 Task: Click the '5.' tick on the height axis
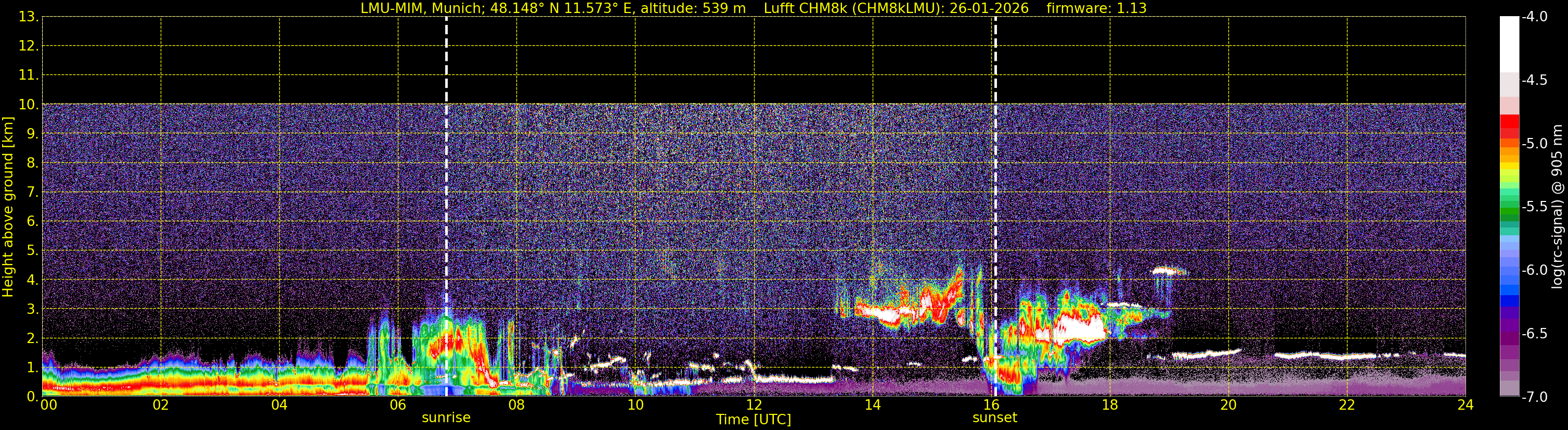click(x=32, y=251)
